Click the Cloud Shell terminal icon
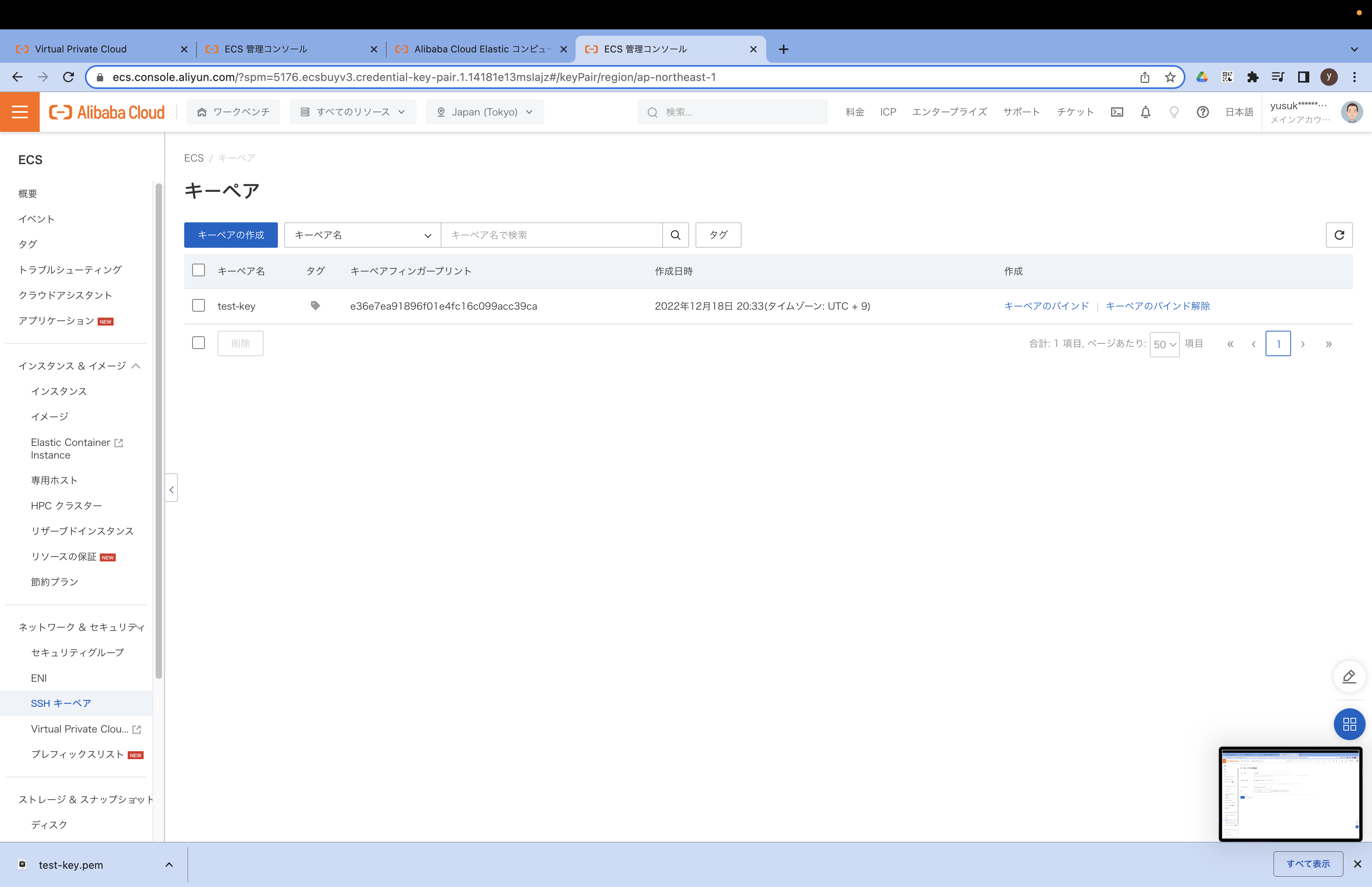 1116,112
